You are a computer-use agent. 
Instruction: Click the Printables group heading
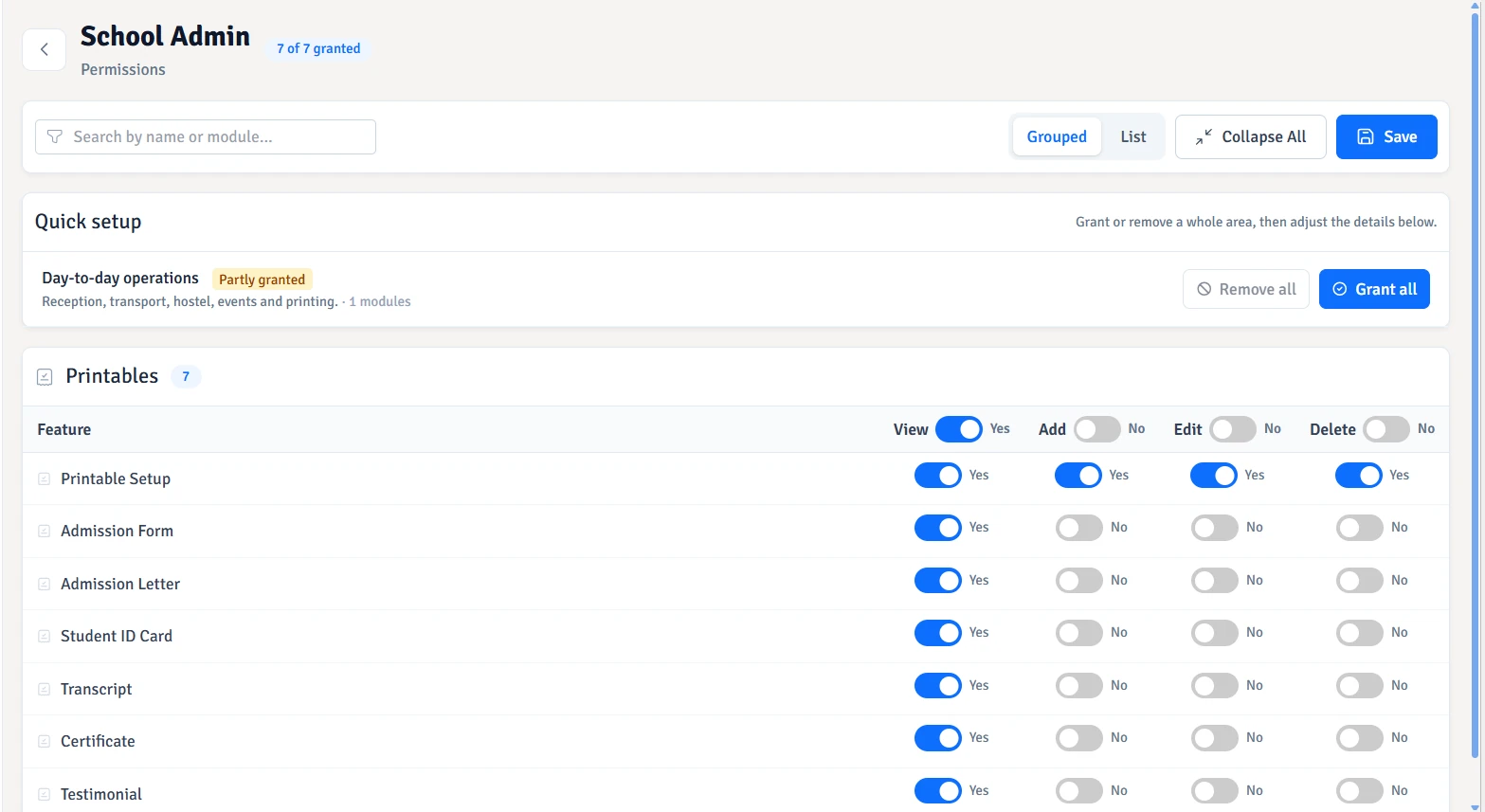112,376
